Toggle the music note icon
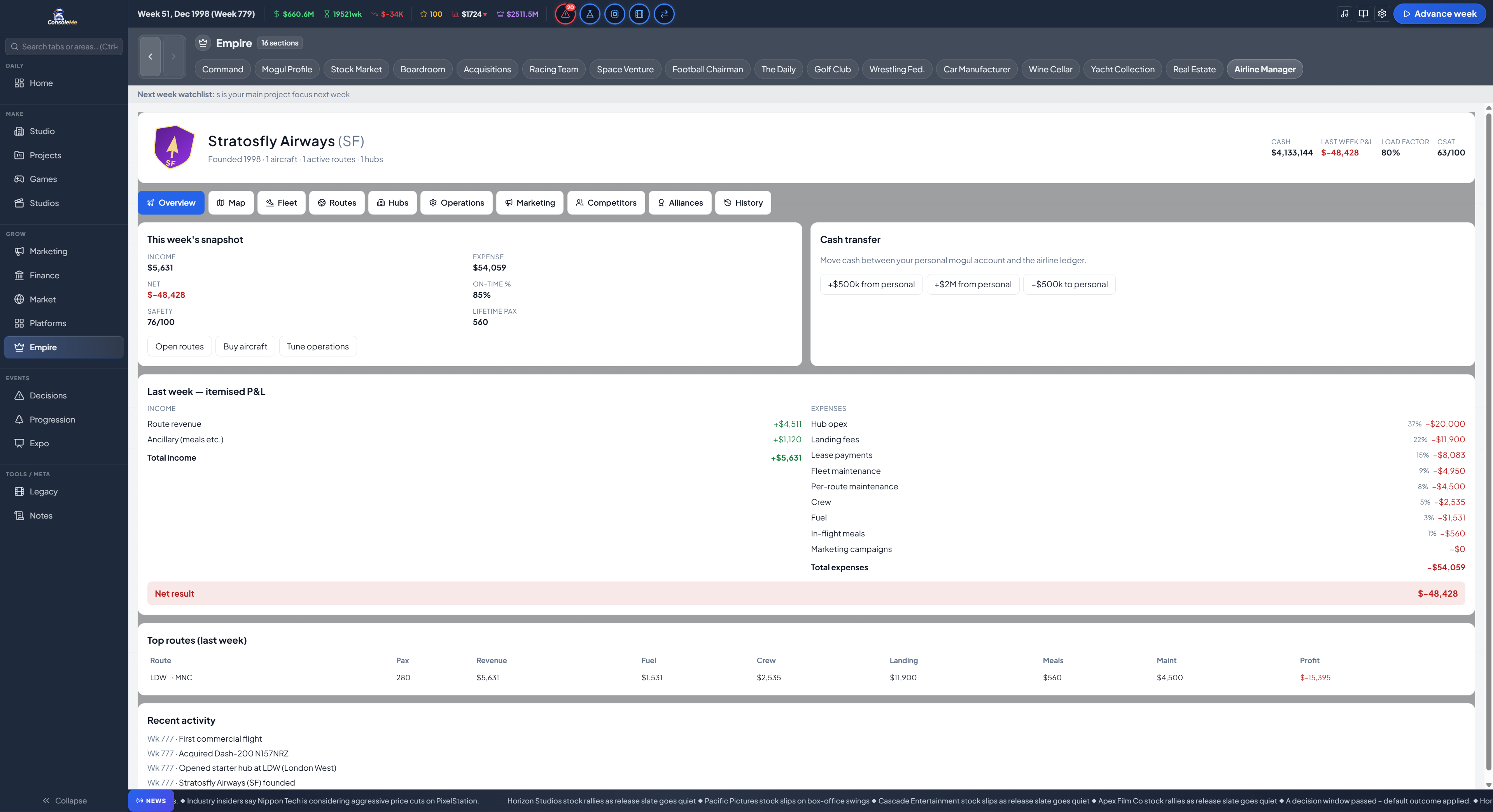The height and width of the screenshot is (812, 1493). pyautogui.click(x=1344, y=14)
